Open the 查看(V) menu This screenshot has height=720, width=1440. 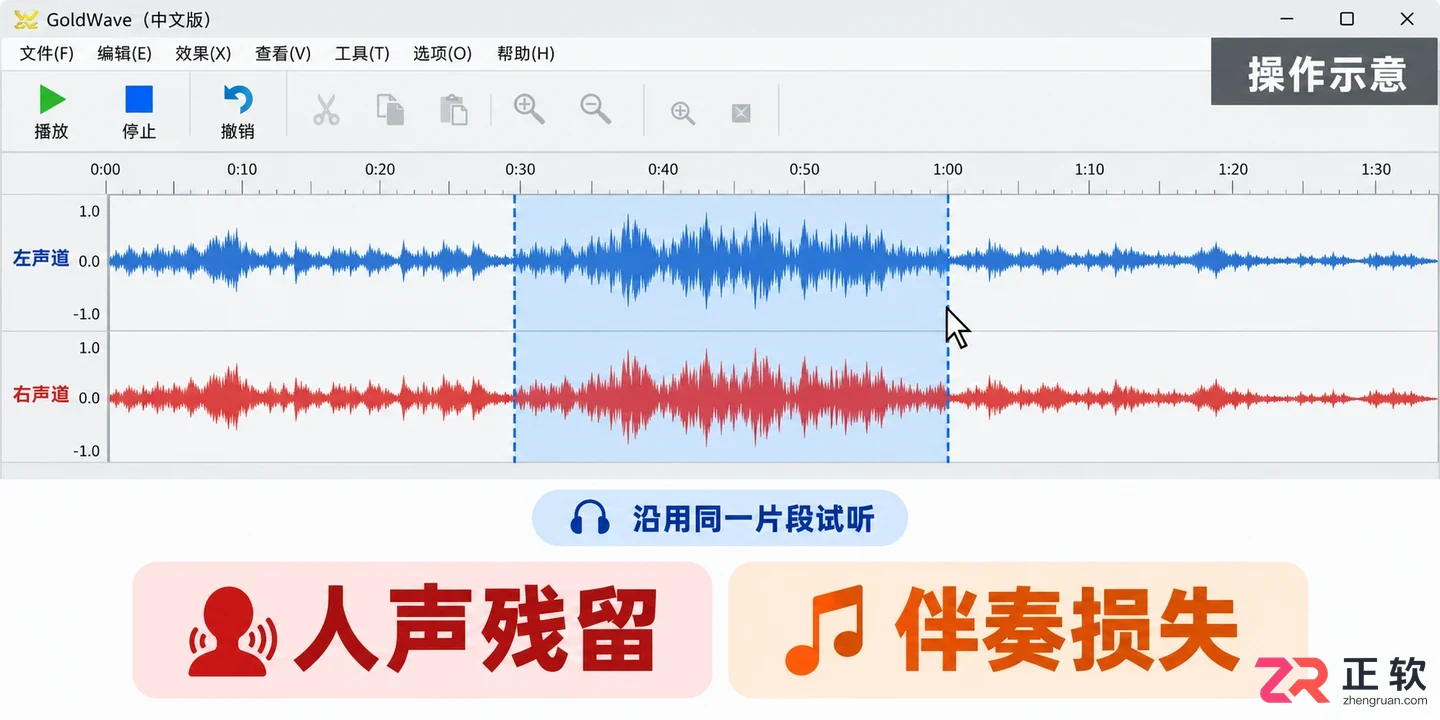click(x=283, y=54)
